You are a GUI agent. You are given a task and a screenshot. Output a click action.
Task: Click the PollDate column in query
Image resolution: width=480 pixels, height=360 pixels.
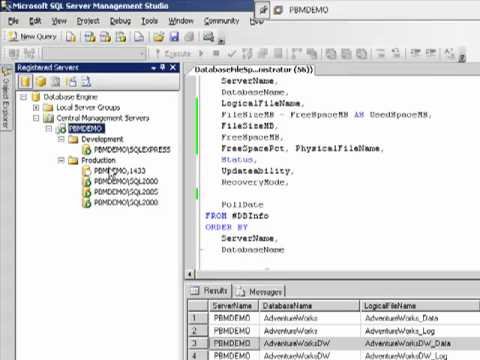[x=242, y=205]
